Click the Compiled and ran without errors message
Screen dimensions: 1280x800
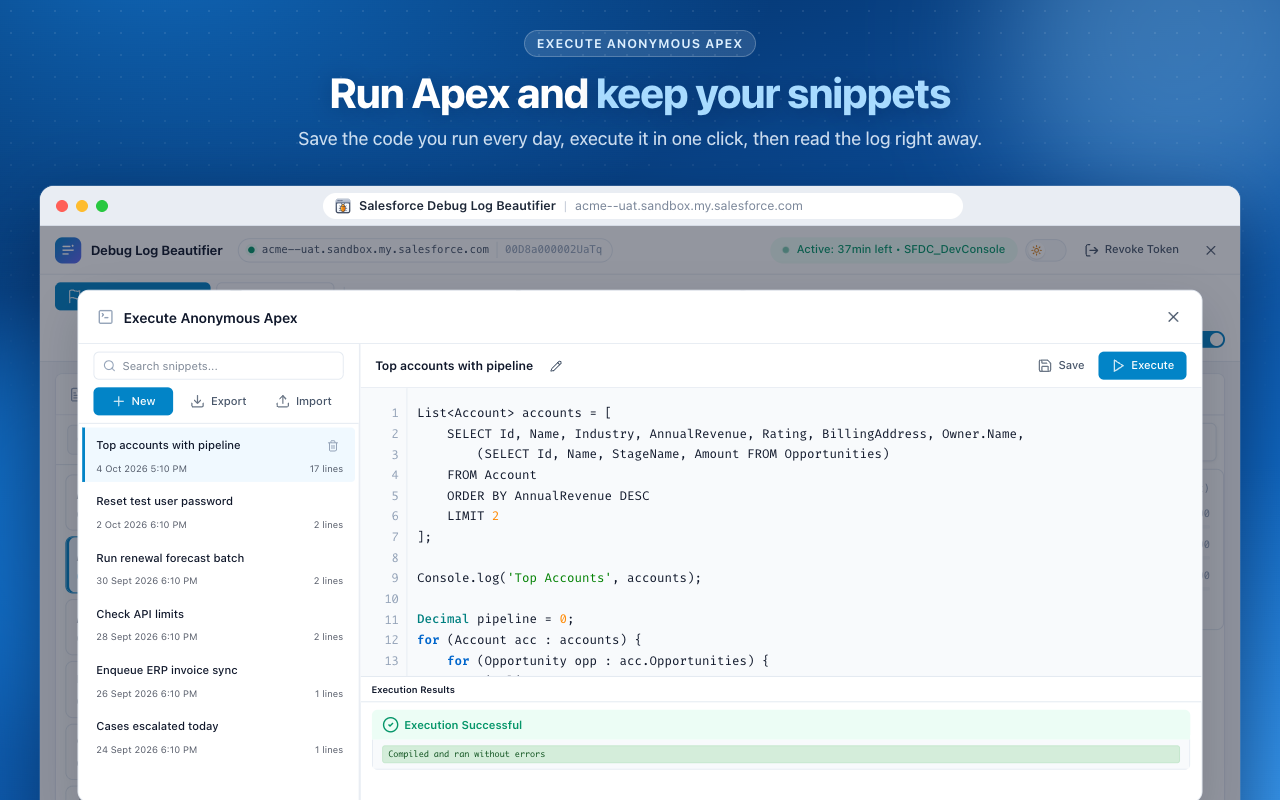(780, 754)
